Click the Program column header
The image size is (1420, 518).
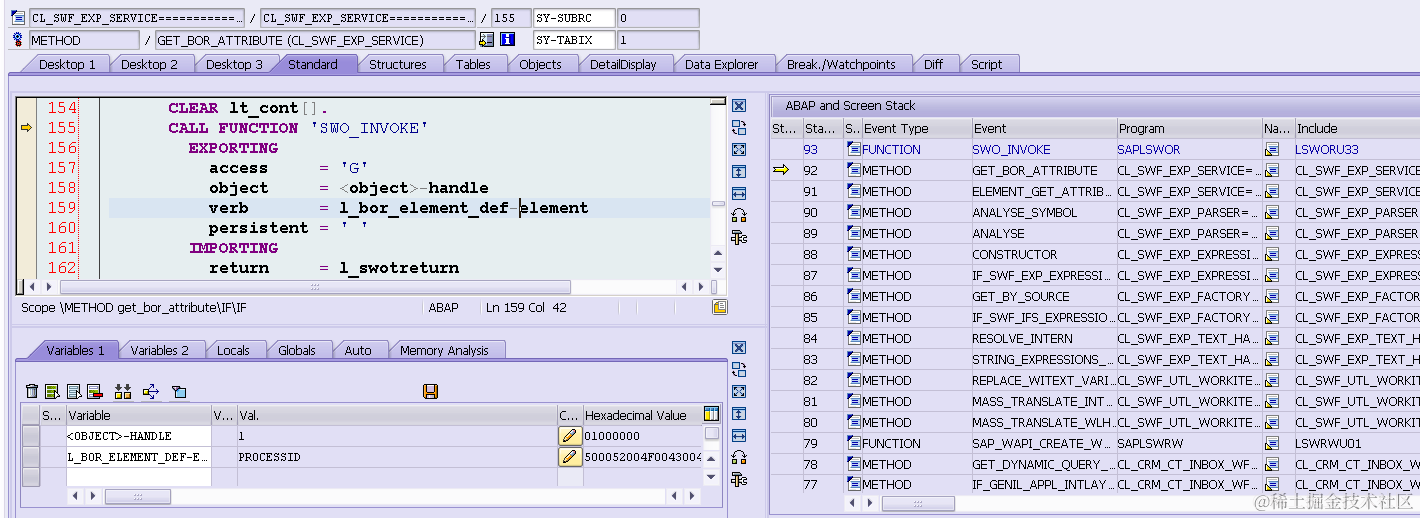click(x=1188, y=128)
